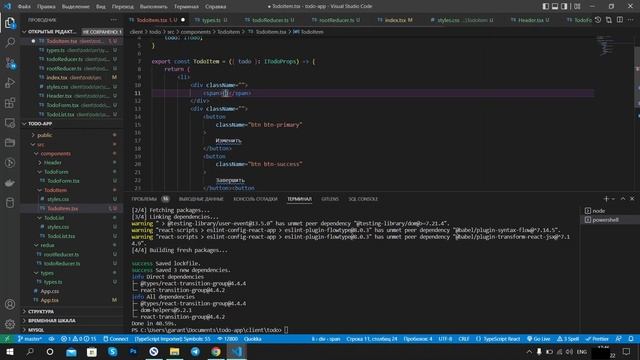640x360 pixels.
Task: Toggle Prettier in status bar
Action: point(597,339)
